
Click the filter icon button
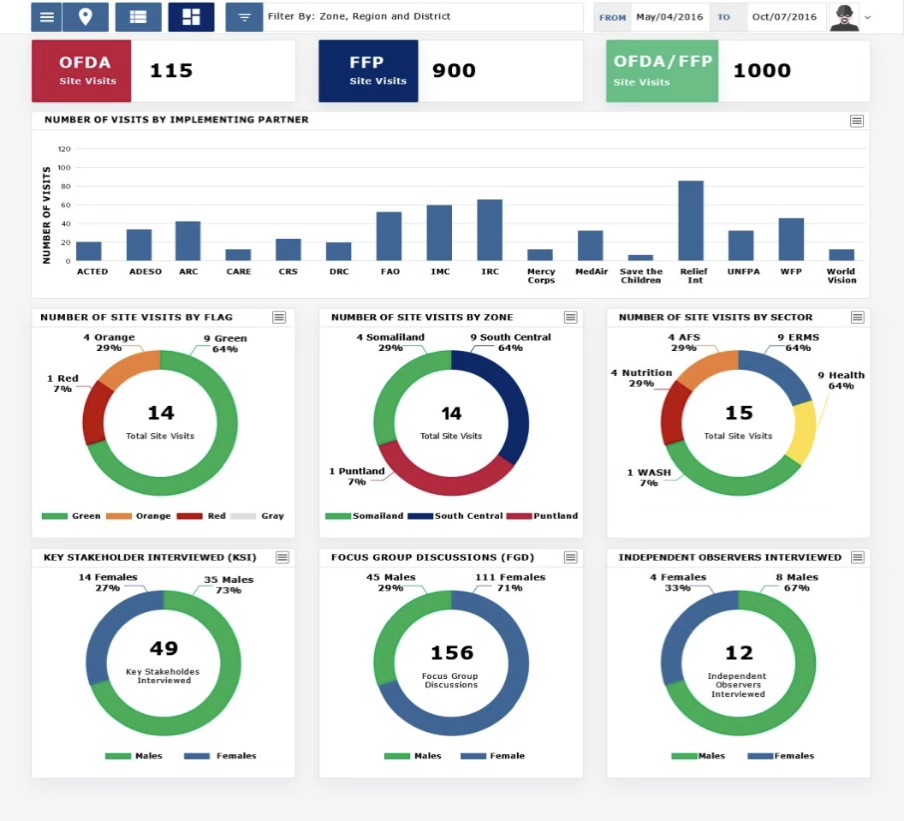244,17
